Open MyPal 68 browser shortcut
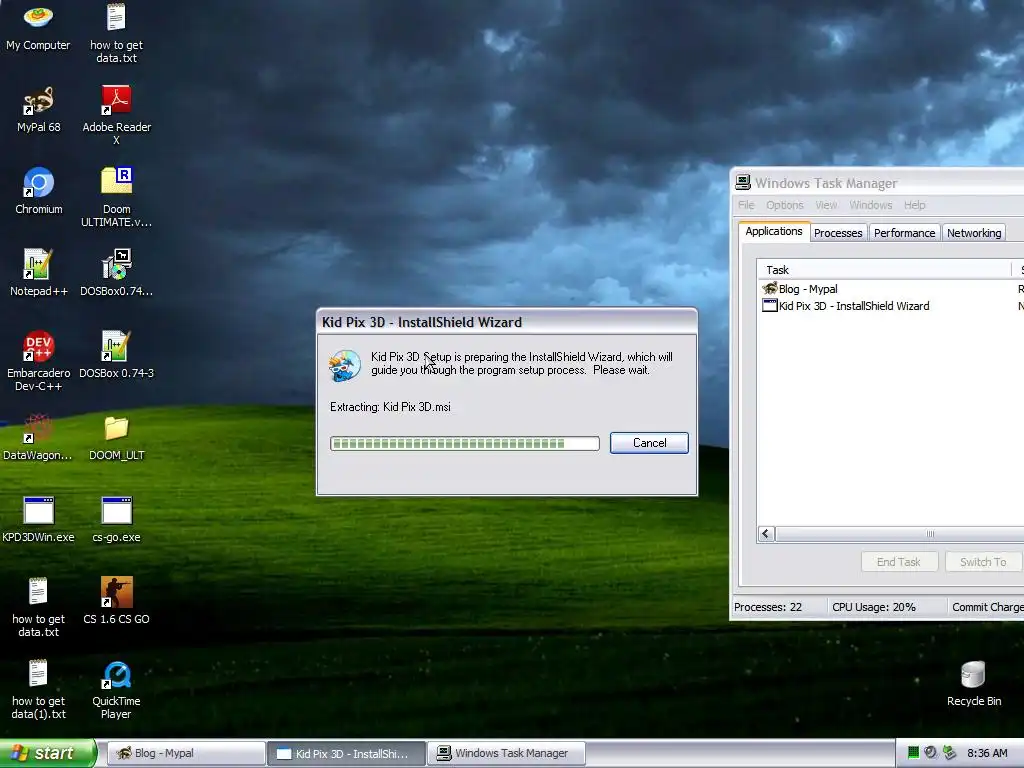 [38, 110]
